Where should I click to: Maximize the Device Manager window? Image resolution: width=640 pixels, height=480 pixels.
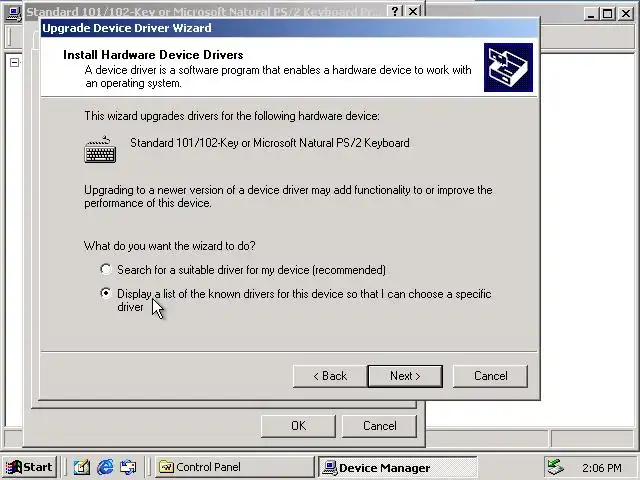pos(607,14)
